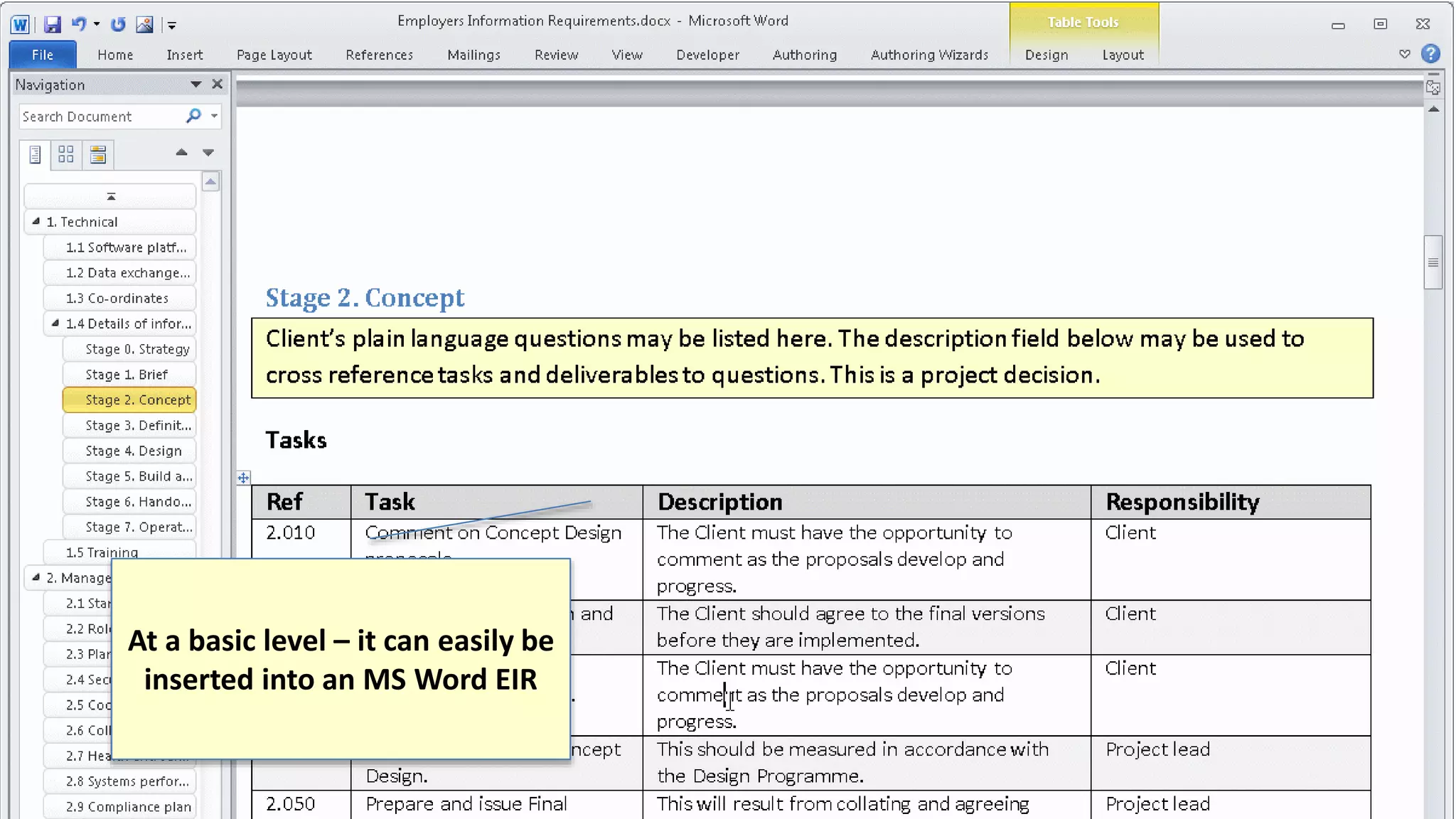Click the document vertical scrollbar thumb
Image resolution: width=1456 pixels, height=819 pixels.
[1433, 262]
